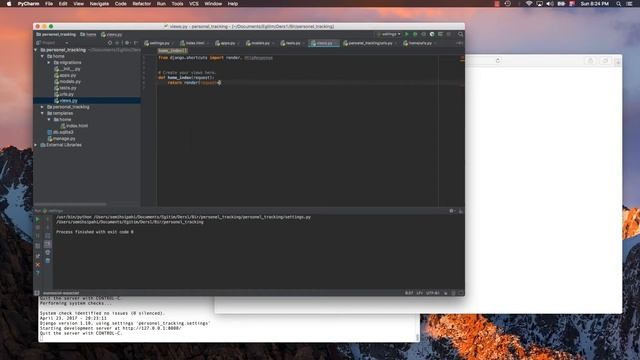Image resolution: width=640 pixels, height=360 pixels.
Task: Click terminal line 'Quit the server with CONTROL-C.'
Action: pyautogui.click(x=81, y=333)
